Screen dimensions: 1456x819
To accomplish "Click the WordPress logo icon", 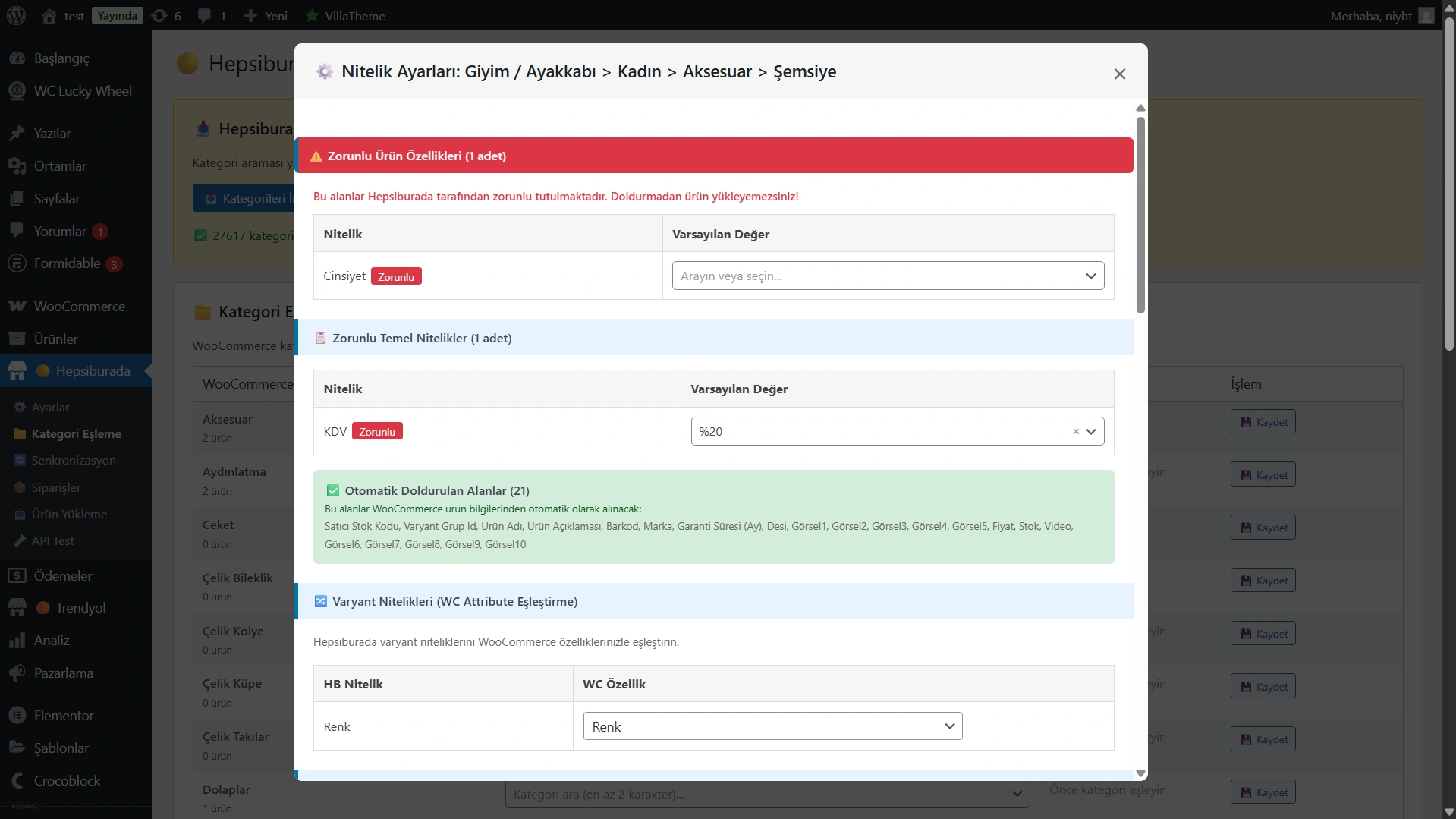I will (x=16, y=15).
